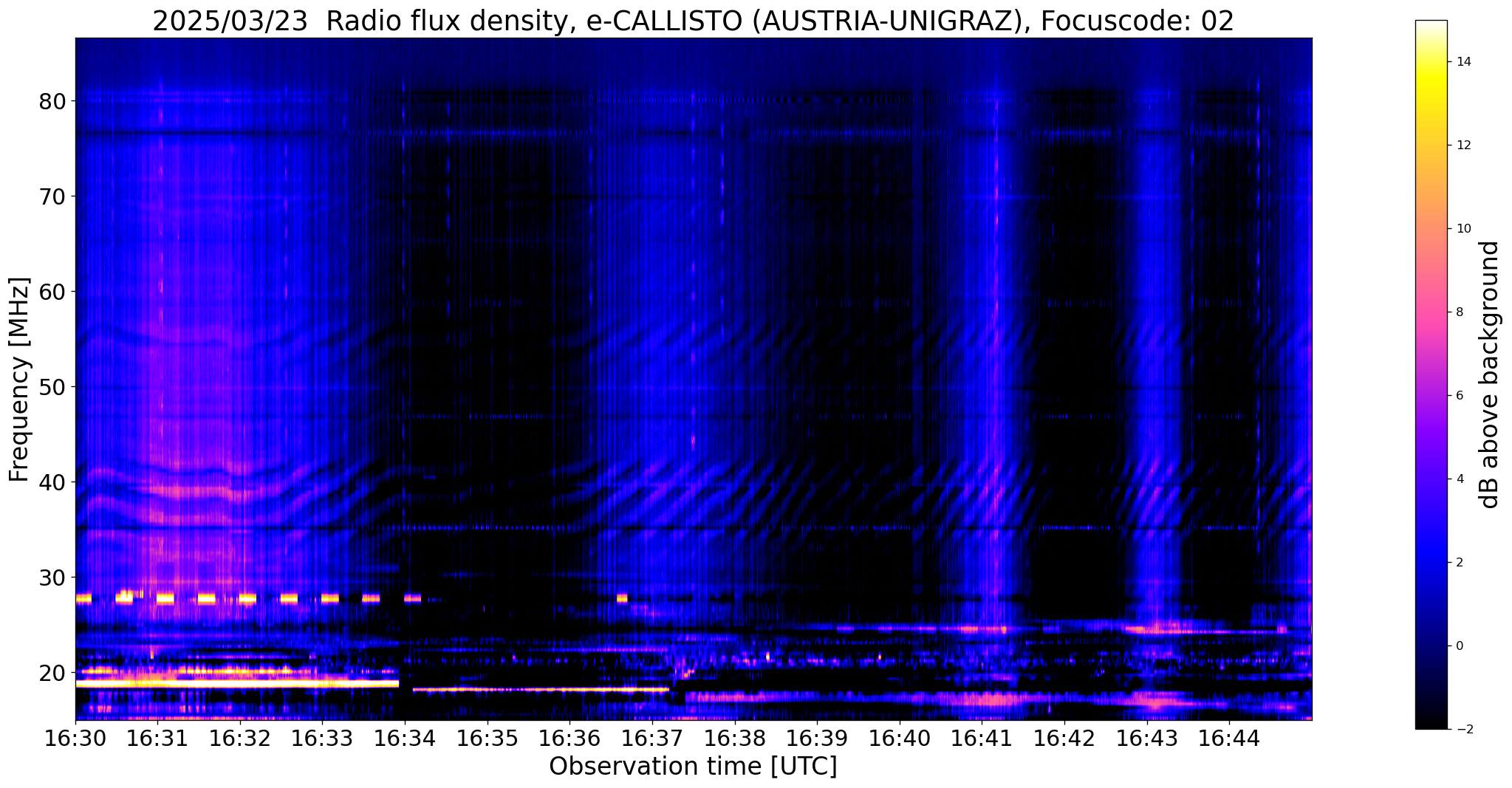Image resolution: width=1512 pixels, height=788 pixels.
Task: Click the 80 MHz frequency tick label
Action: click(x=52, y=101)
